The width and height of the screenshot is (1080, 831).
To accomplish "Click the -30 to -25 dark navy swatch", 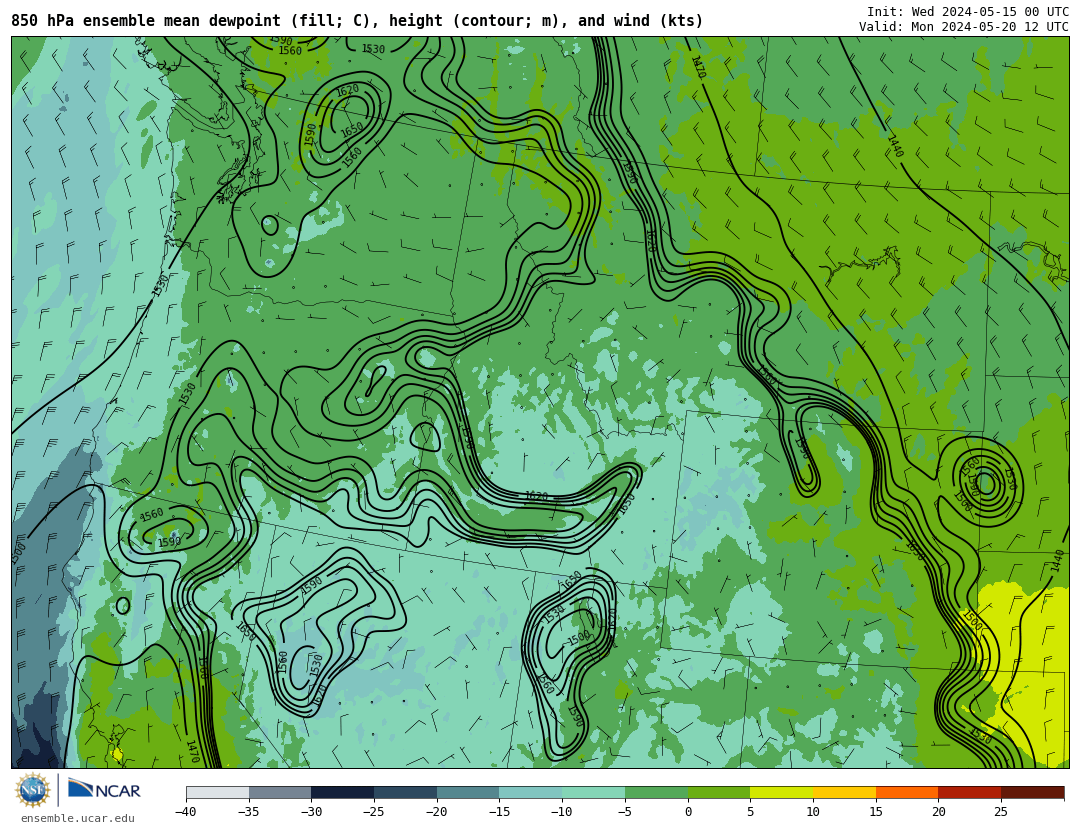I will point(343,792).
